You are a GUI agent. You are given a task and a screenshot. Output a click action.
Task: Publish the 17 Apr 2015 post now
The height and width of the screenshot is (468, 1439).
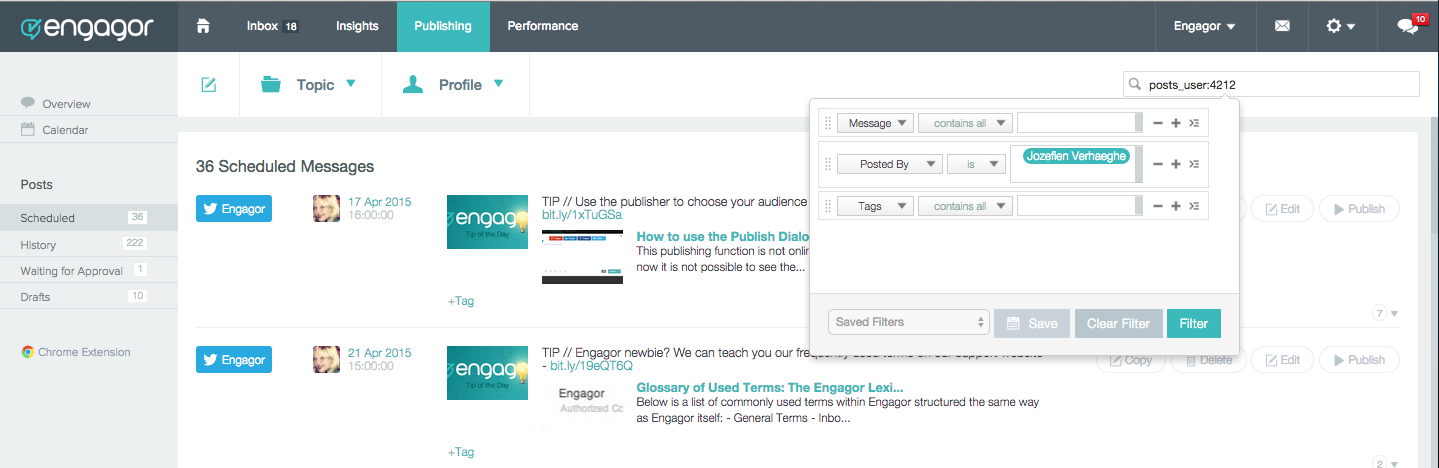1359,209
